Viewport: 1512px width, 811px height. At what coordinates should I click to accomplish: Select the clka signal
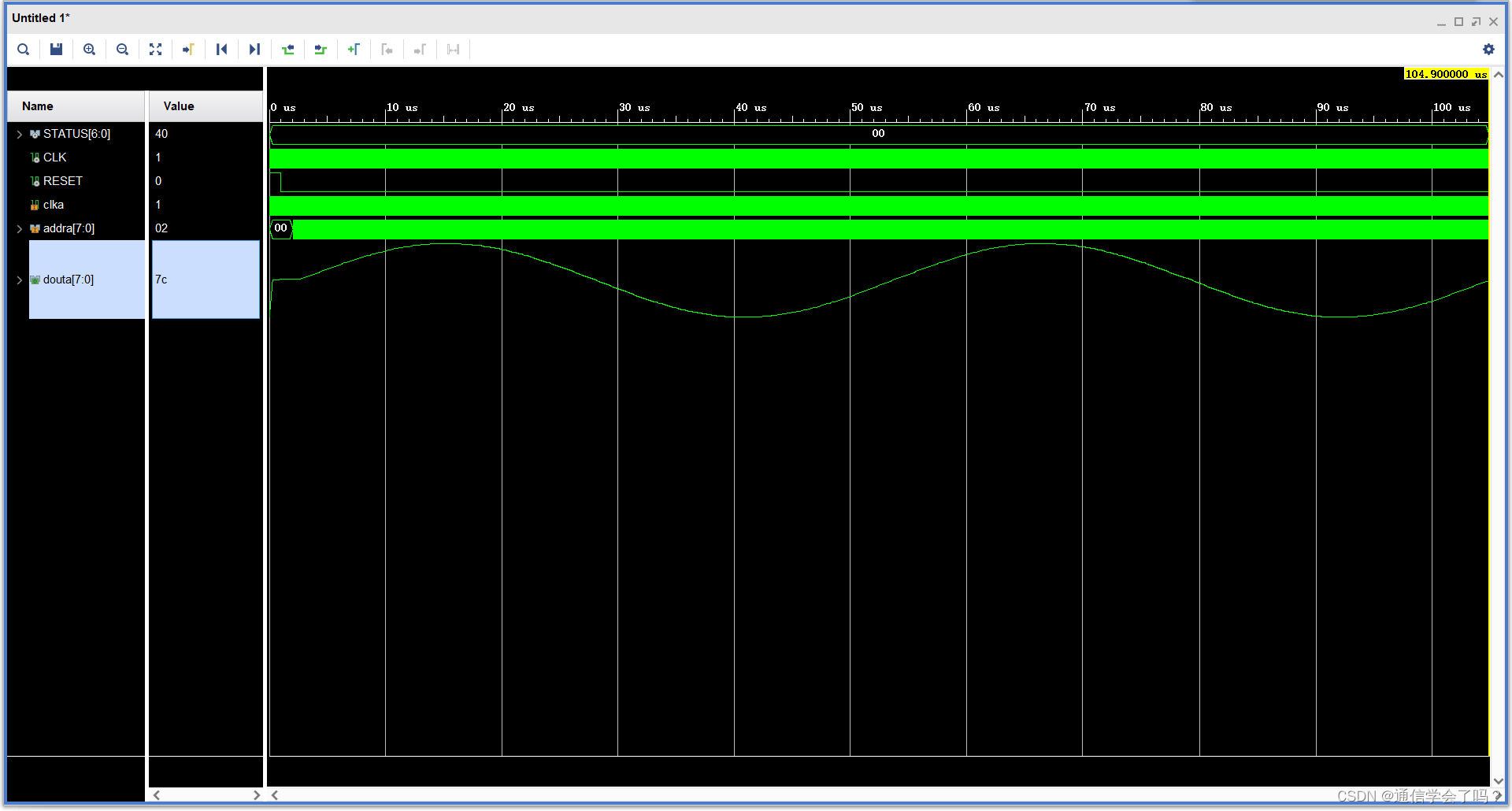pos(54,205)
